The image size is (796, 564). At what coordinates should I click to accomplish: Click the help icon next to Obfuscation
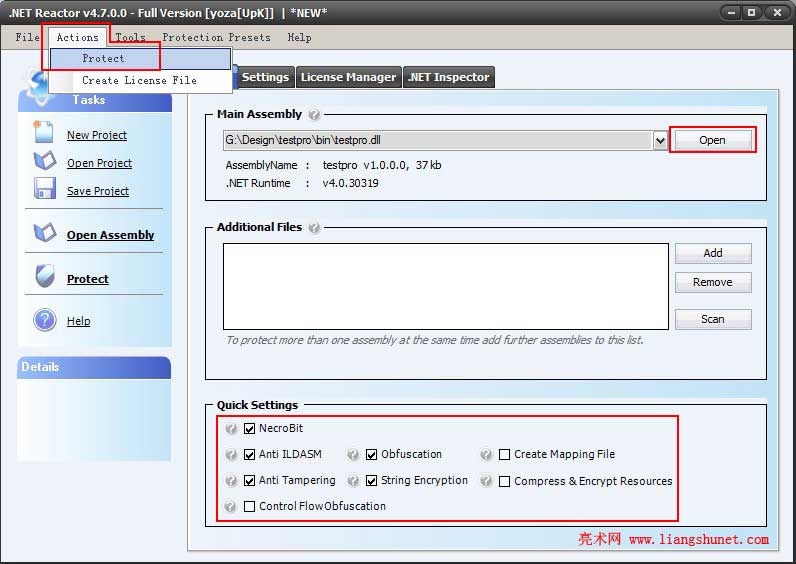tap(353, 455)
